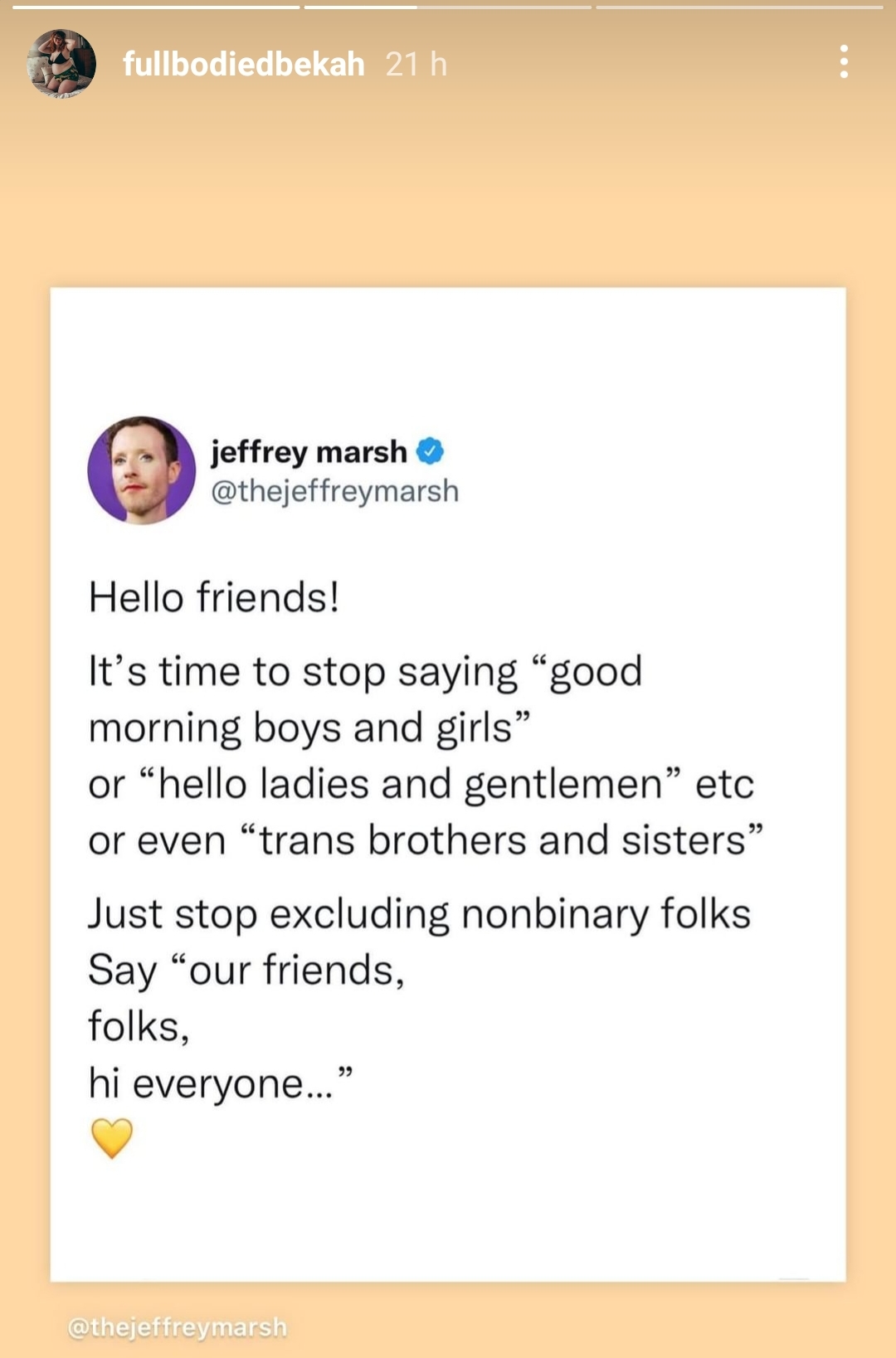Viewport: 896px width, 1358px height.
Task: Click the jeffrey marsh tweet avatar
Action: pos(142,470)
